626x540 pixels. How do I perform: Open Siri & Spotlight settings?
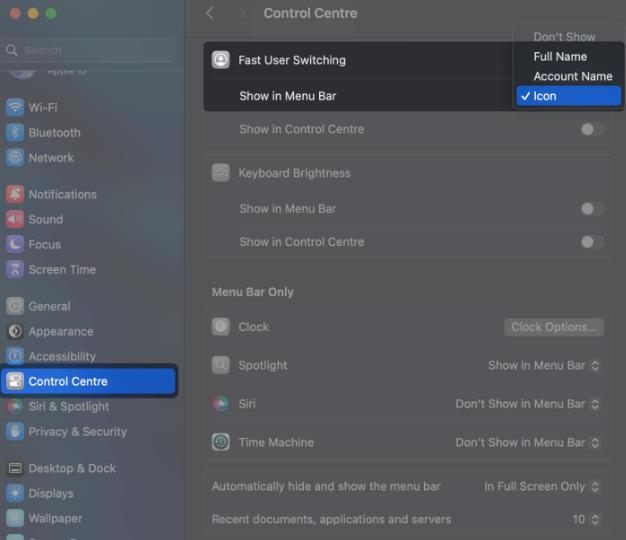point(69,407)
